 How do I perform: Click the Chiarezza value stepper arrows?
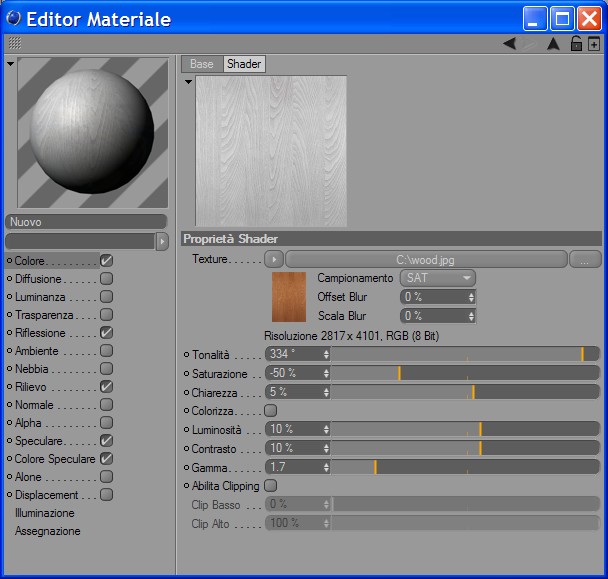tap(326, 392)
